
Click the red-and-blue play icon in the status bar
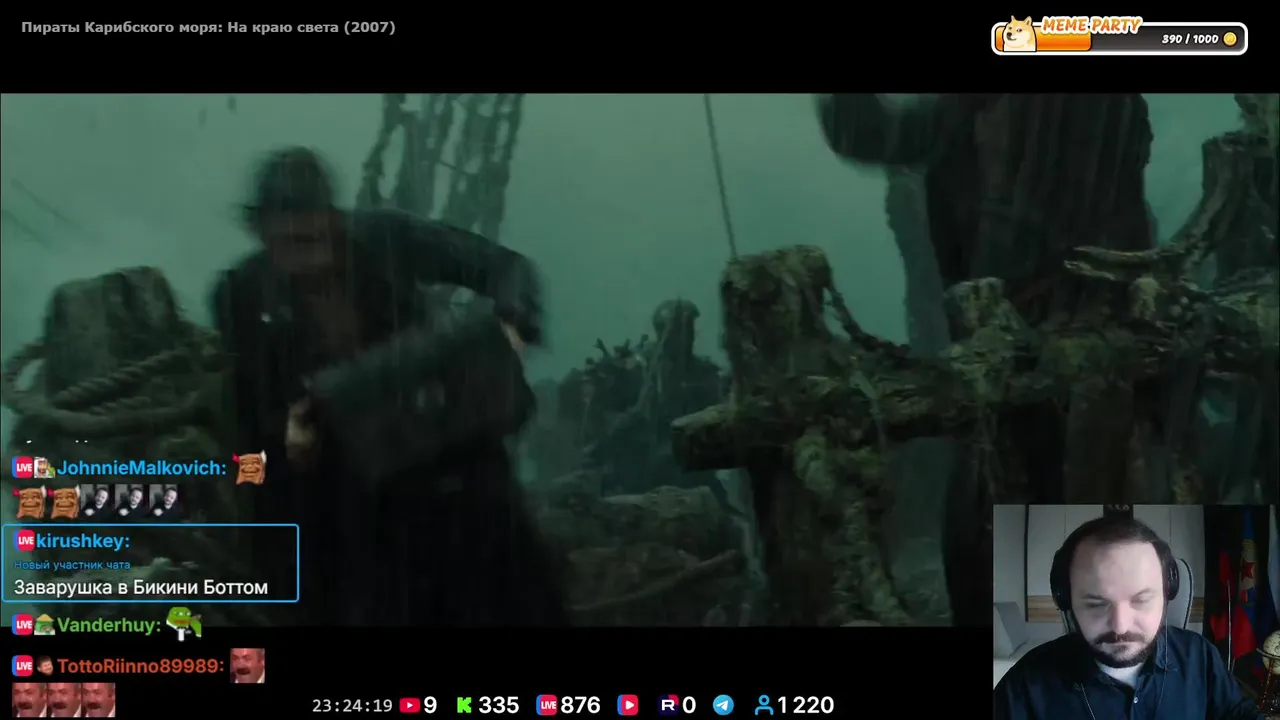point(628,705)
